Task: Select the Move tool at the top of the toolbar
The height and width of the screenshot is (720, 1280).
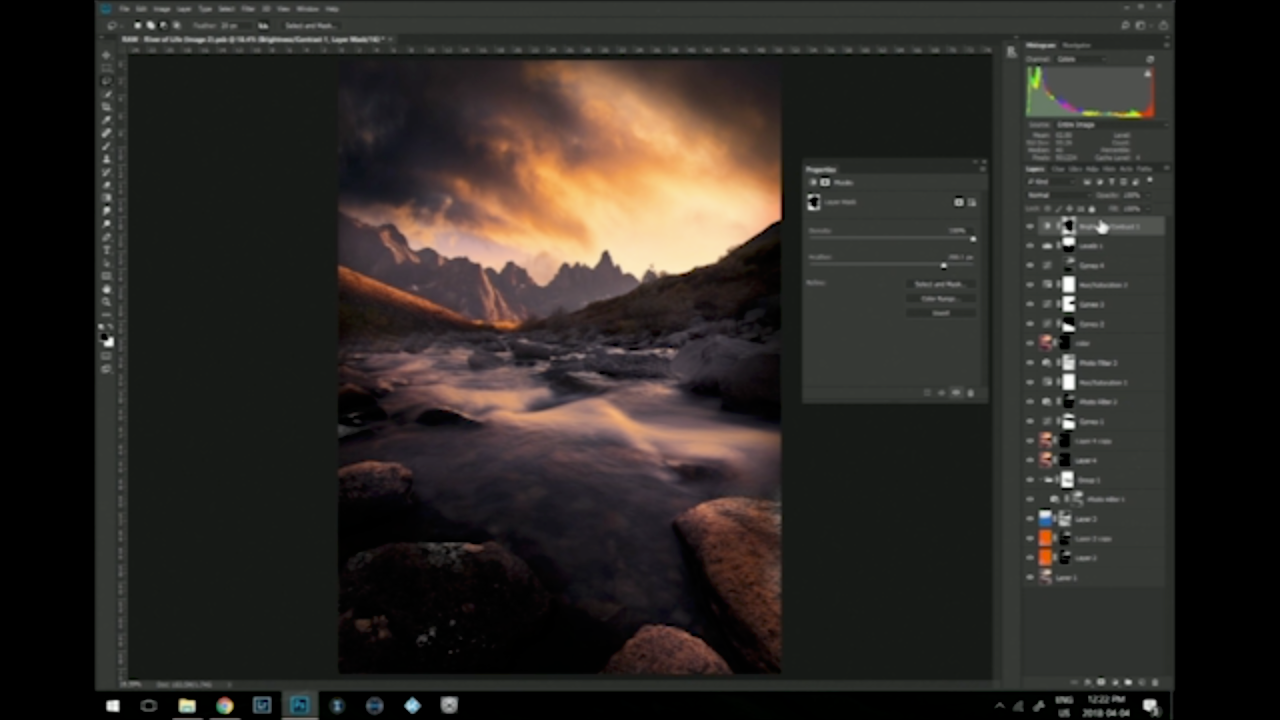Action: [107, 55]
